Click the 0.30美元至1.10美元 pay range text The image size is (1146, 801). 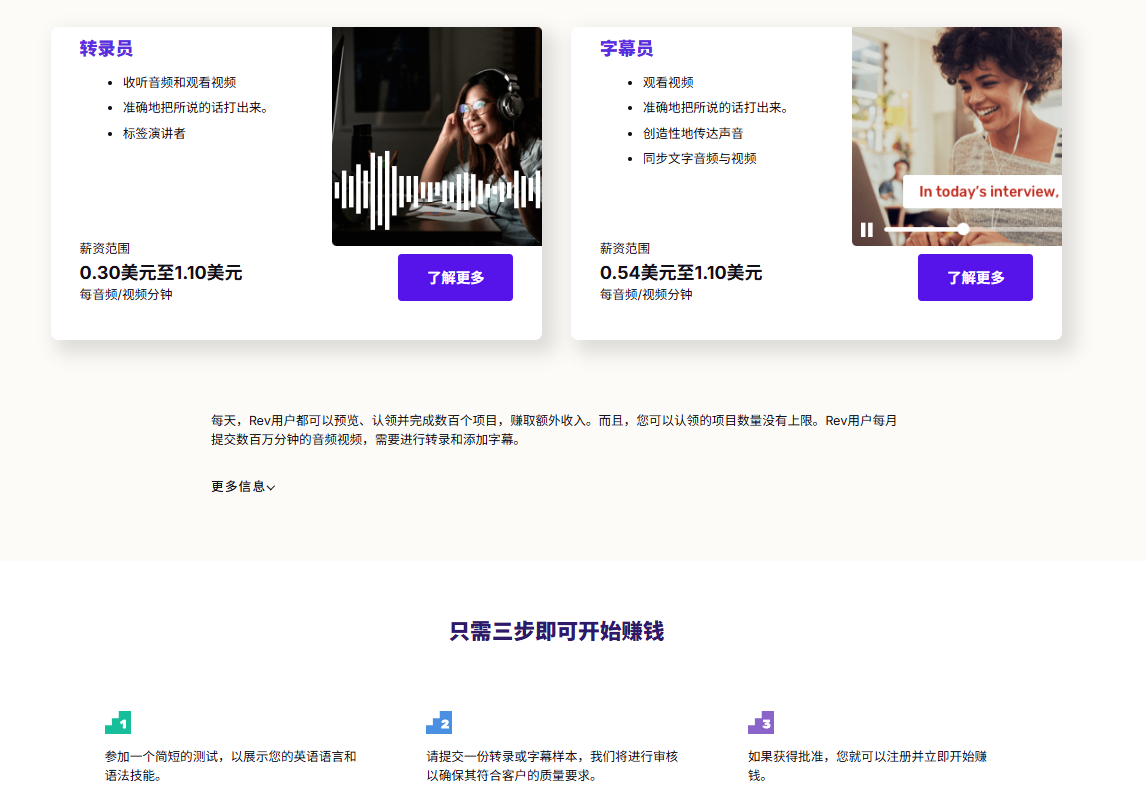pos(162,271)
